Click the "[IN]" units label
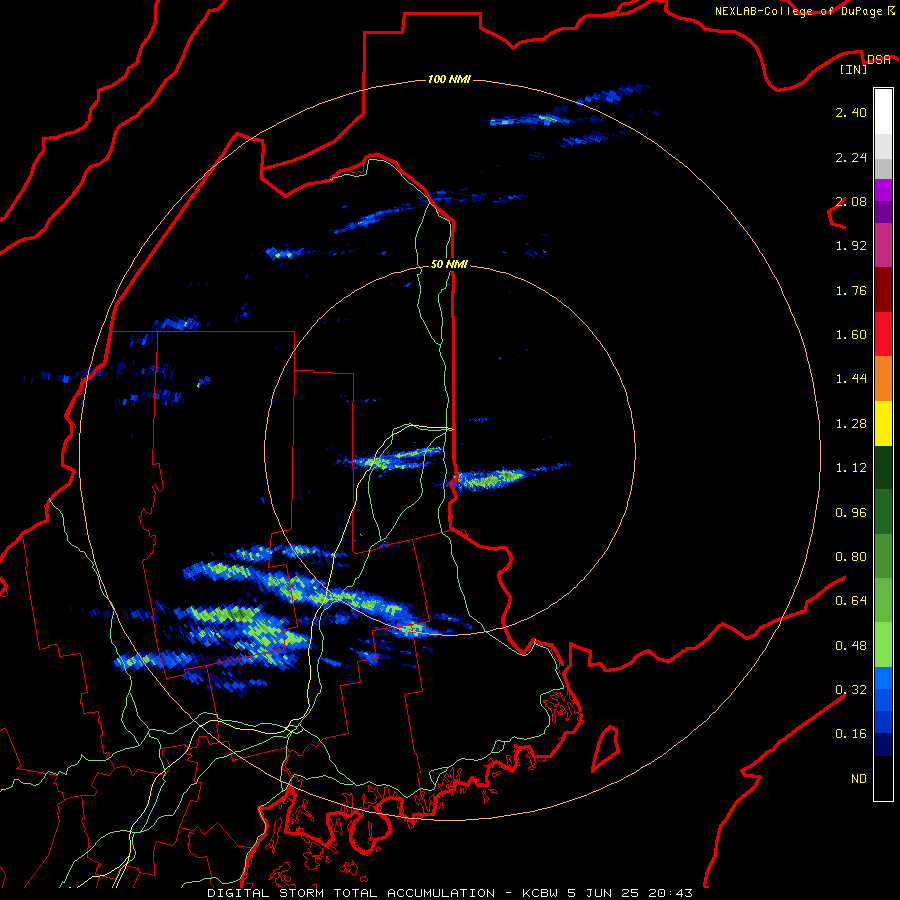The width and height of the screenshot is (900, 900). tap(854, 69)
